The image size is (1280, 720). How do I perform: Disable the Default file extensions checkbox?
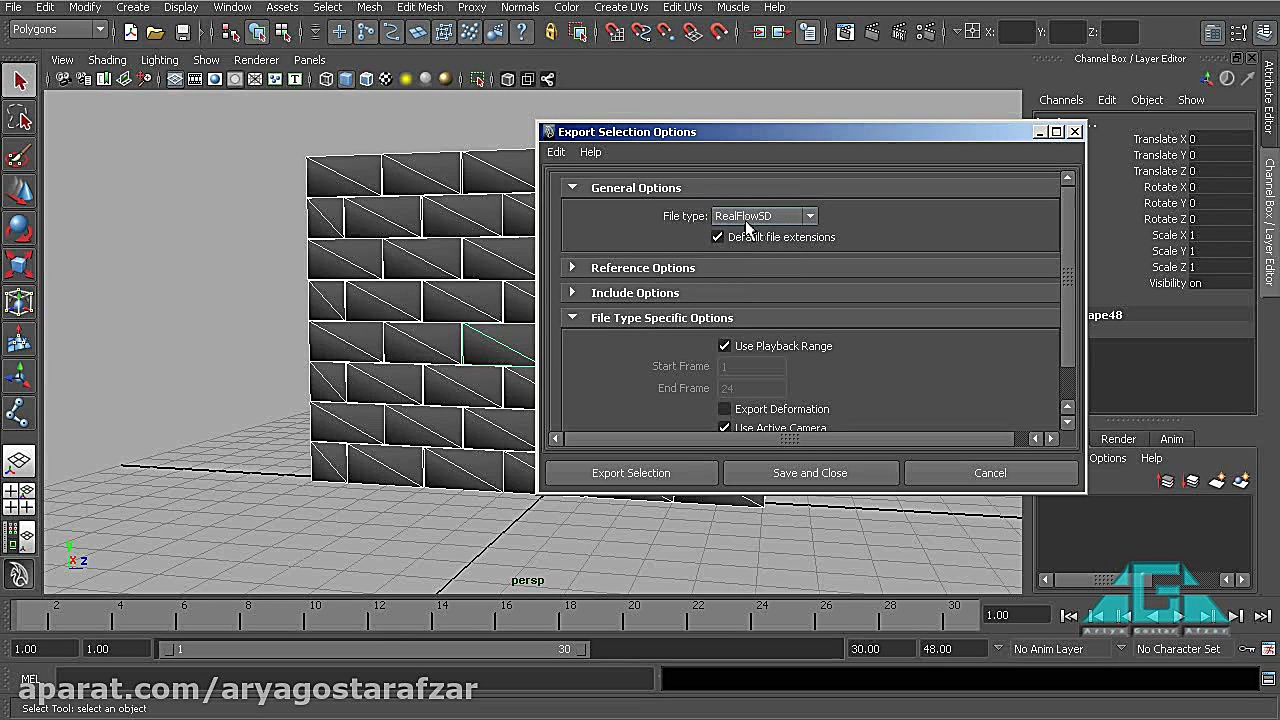point(718,237)
